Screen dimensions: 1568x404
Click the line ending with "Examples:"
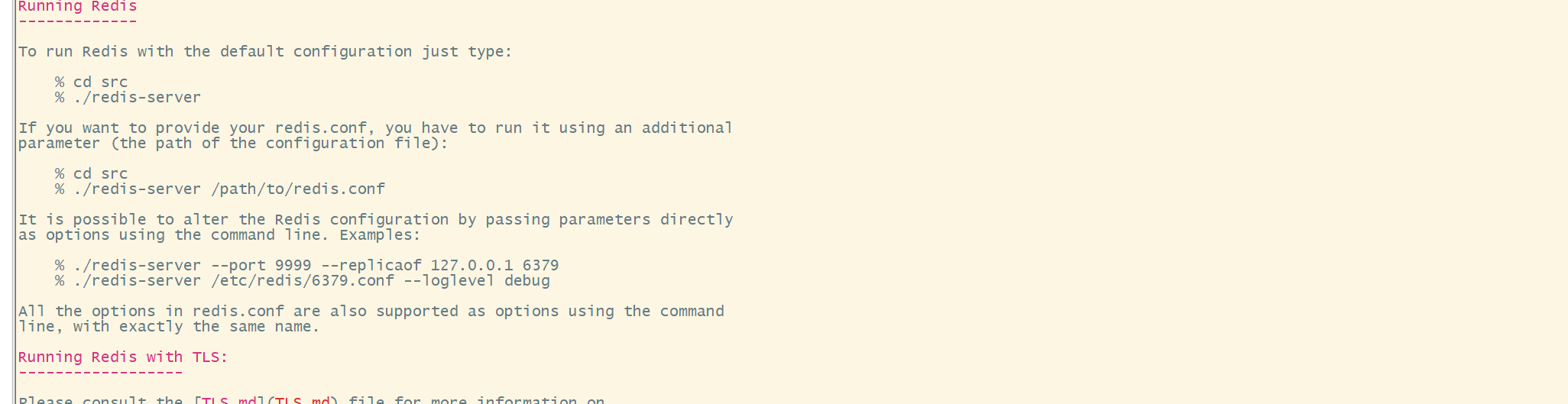tap(219, 235)
